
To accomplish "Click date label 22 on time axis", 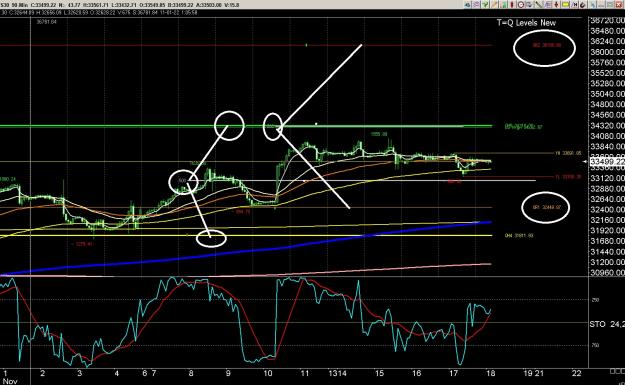I will [x=576, y=373].
